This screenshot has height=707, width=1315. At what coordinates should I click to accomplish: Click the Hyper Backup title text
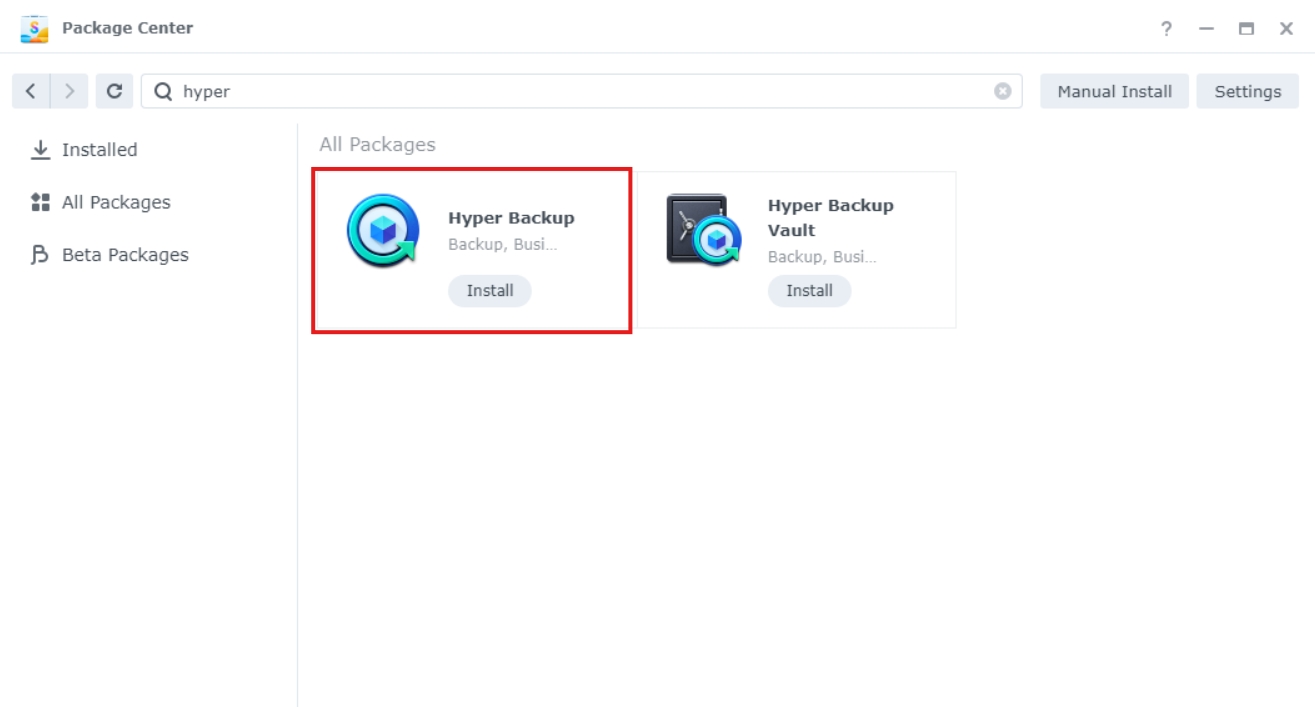[511, 218]
